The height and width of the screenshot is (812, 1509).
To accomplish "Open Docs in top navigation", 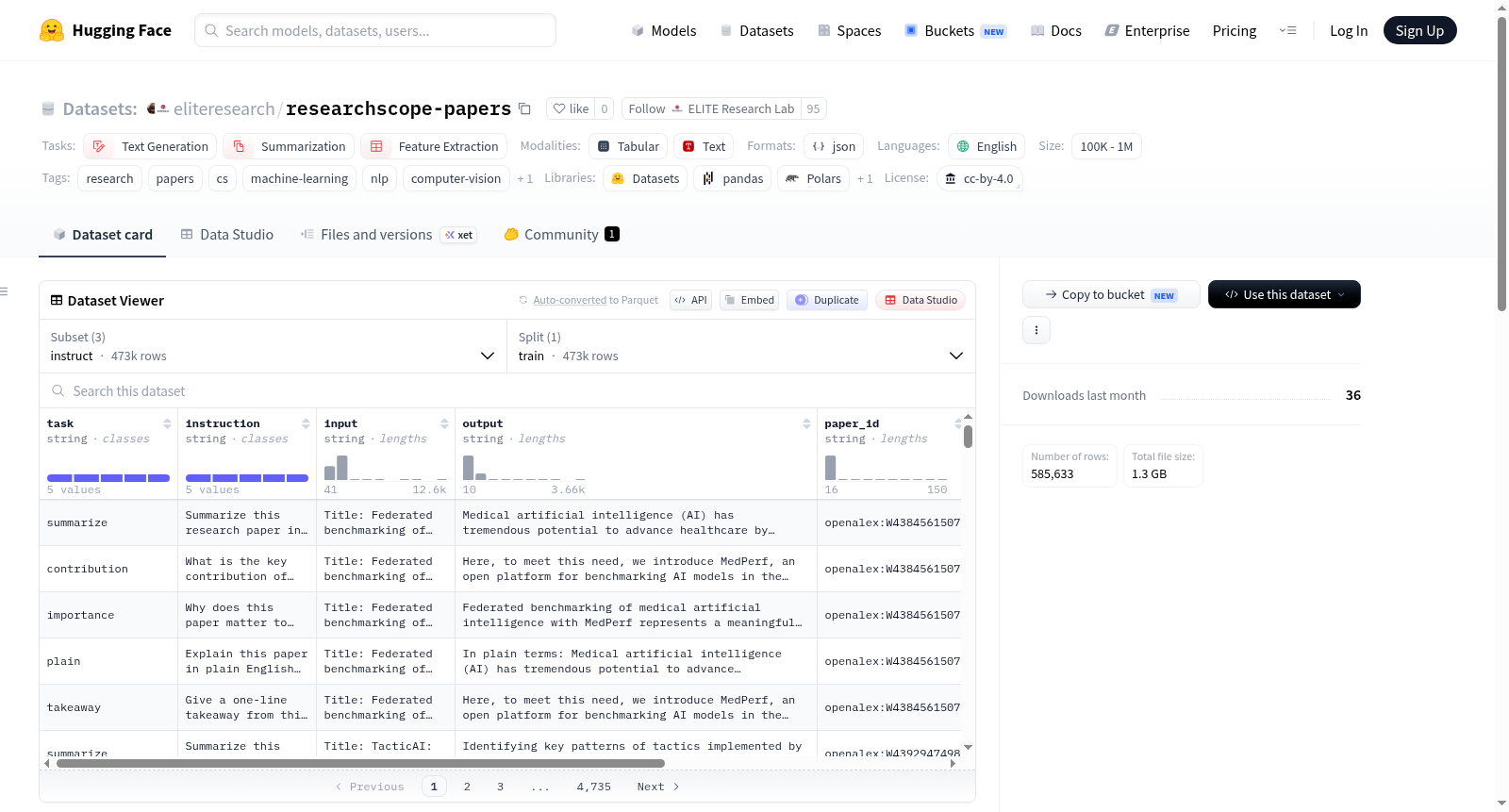I will click(x=1056, y=30).
